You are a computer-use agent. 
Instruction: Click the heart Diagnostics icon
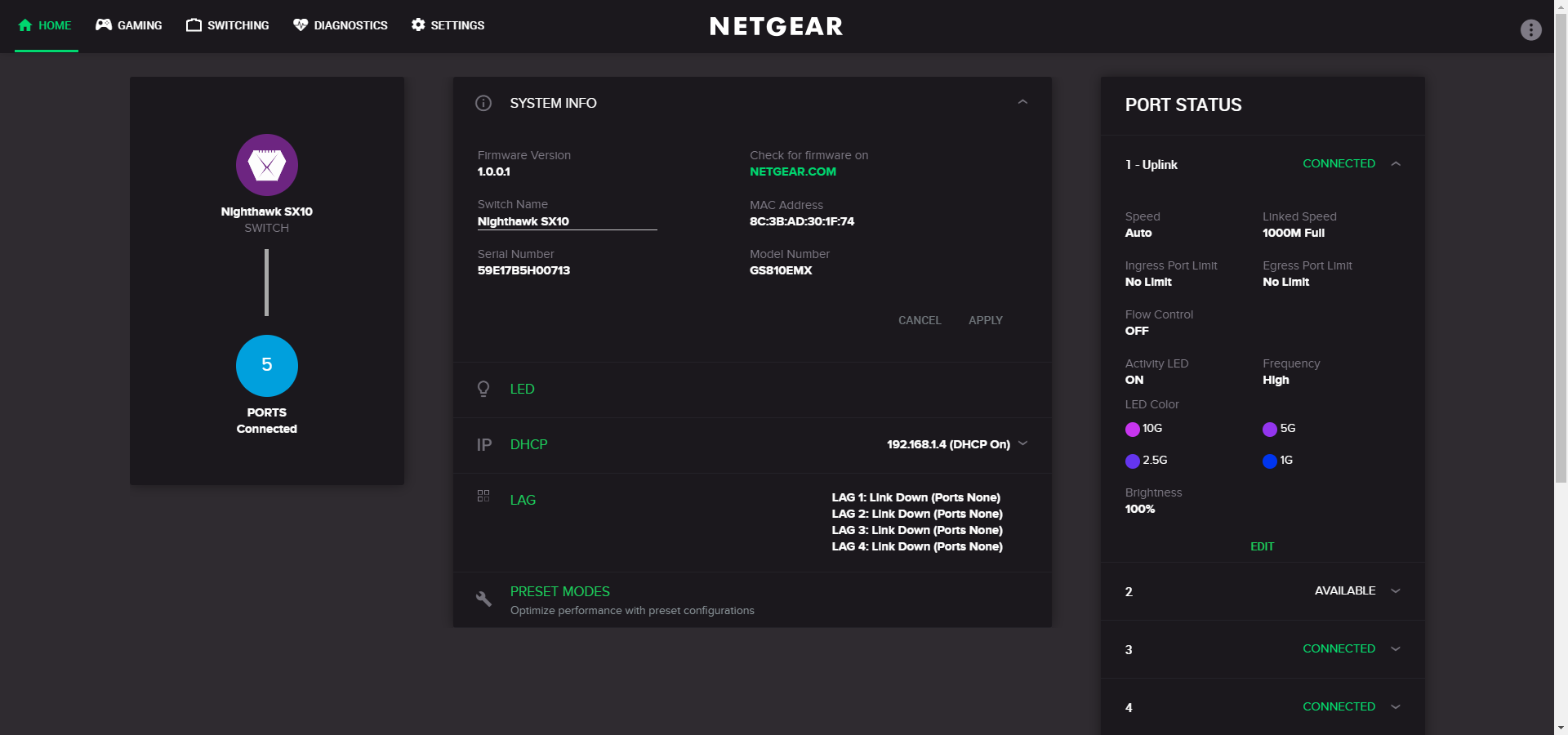coord(301,25)
